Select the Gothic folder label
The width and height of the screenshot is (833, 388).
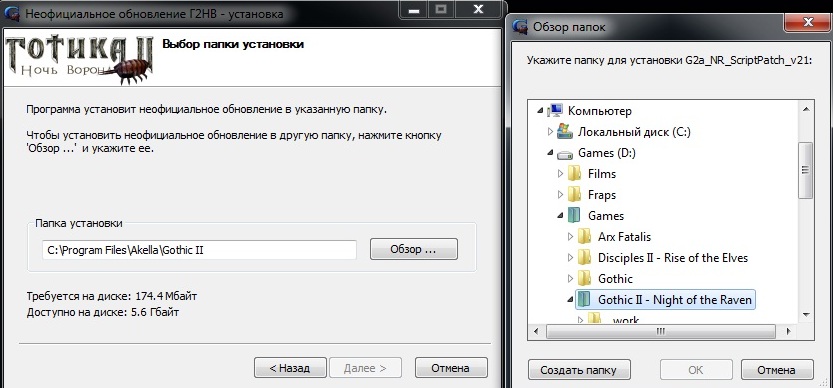tap(615, 279)
